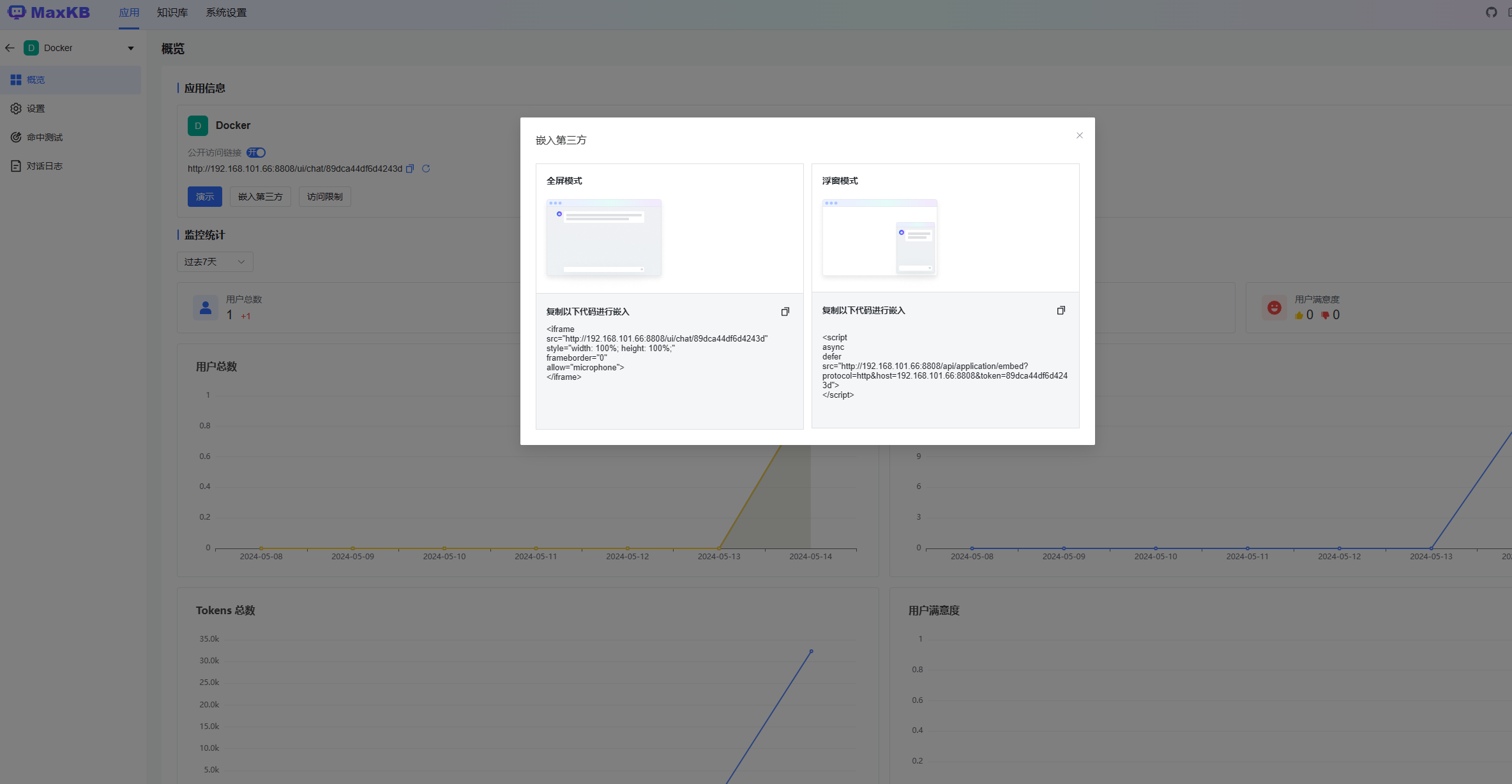
Task: Copy the public access link
Action: pyautogui.click(x=410, y=169)
